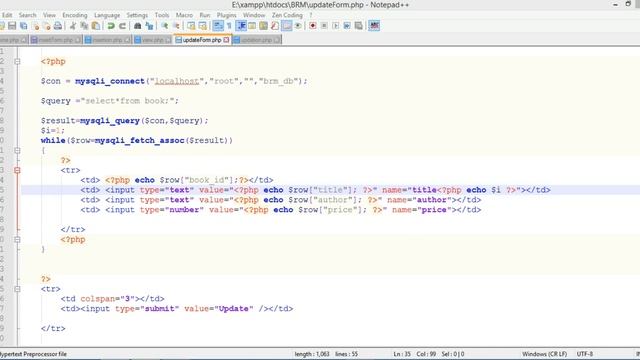Image resolution: width=640 pixels, height=360 pixels.
Task: Collapse the while loop brace fold marker
Action: (17, 151)
